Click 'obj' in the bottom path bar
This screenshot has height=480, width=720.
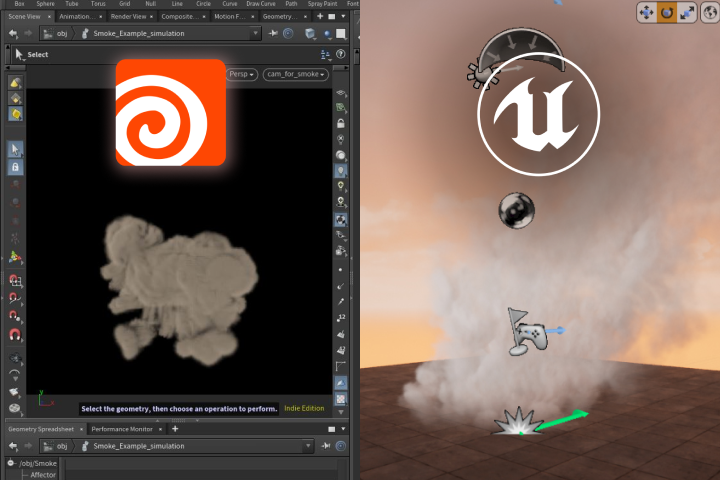click(62, 446)
